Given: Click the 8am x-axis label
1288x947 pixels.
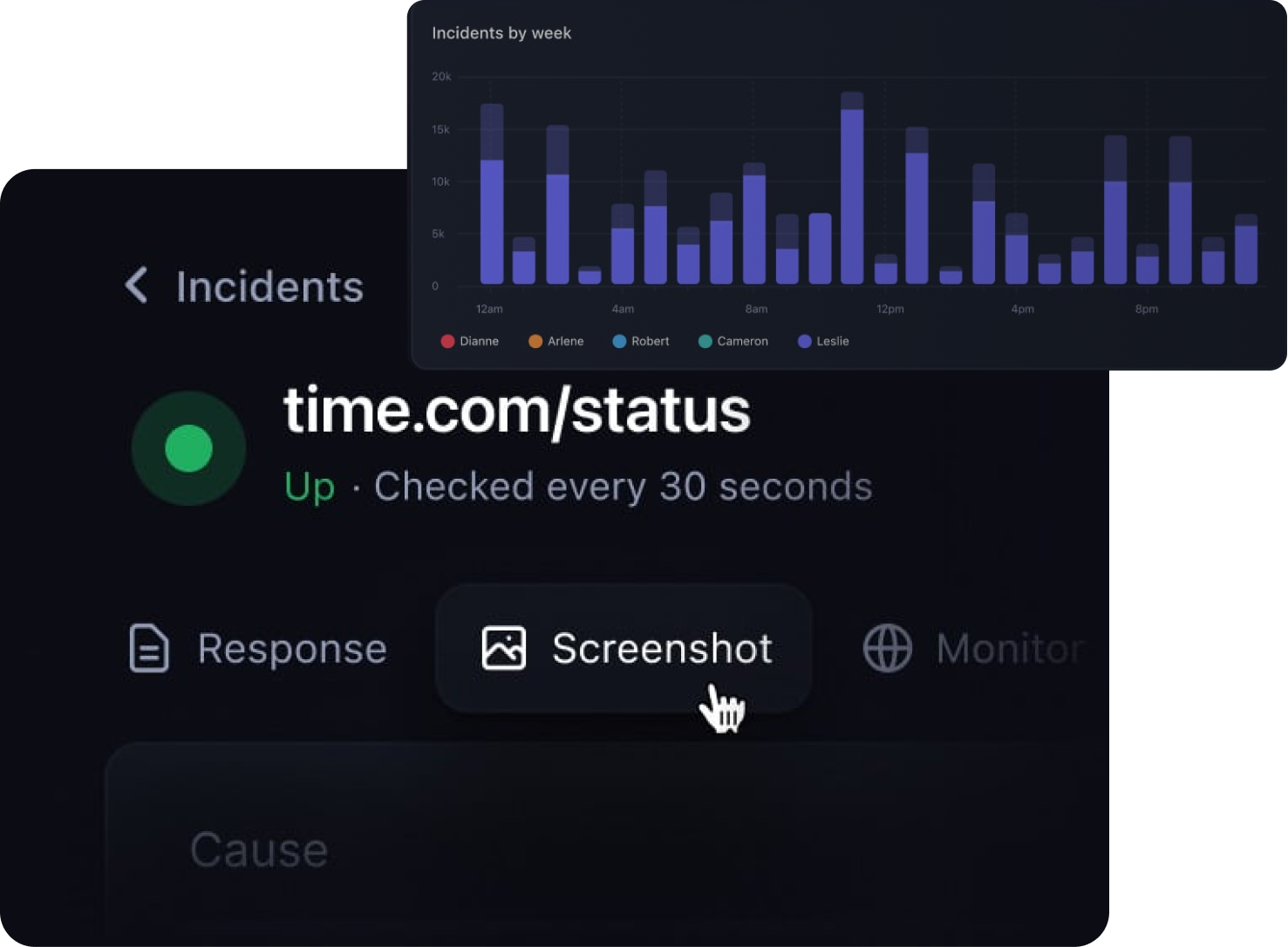Looking at the screenshot, I should click(756, 309).
